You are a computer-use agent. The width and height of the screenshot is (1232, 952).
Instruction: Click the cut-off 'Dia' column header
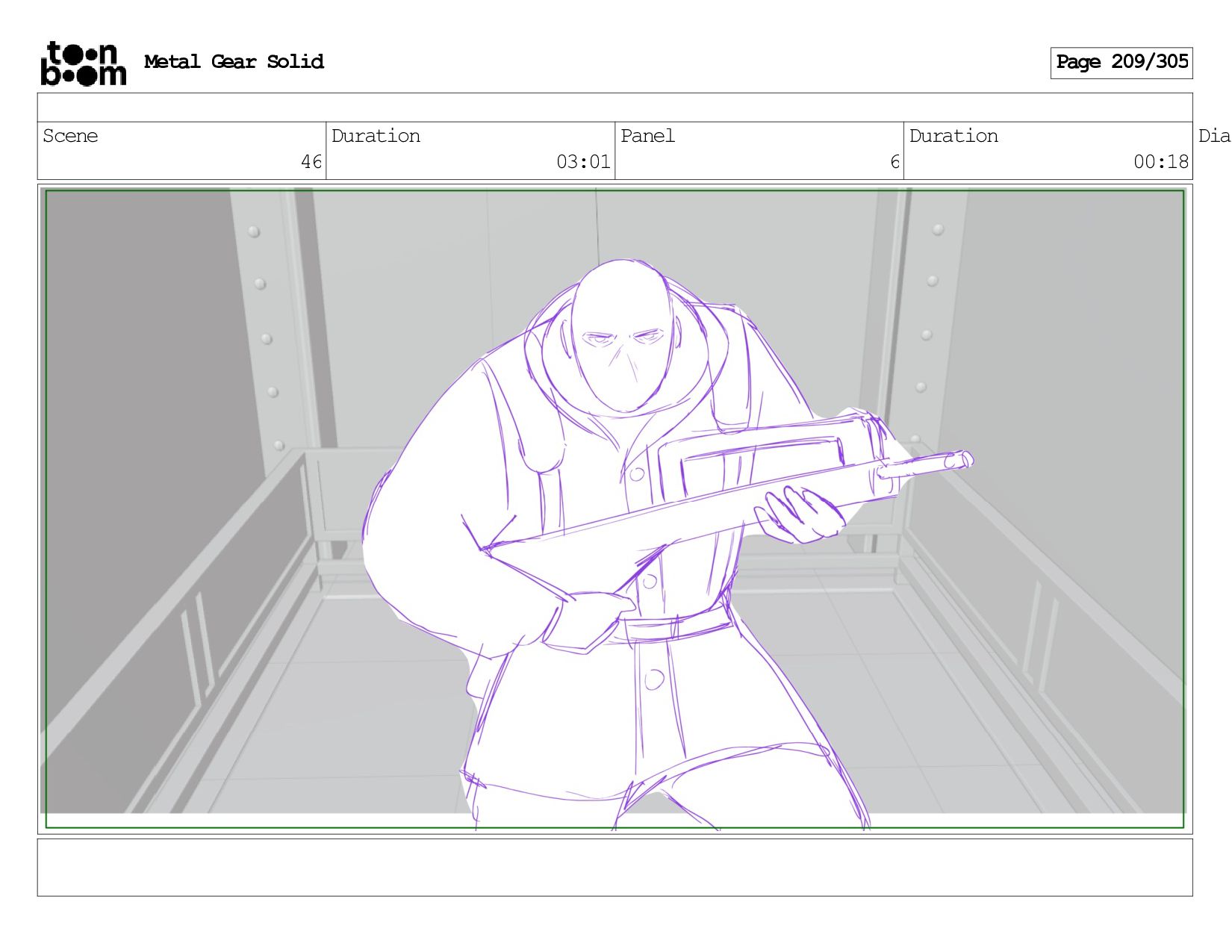tap(1214, 136)
